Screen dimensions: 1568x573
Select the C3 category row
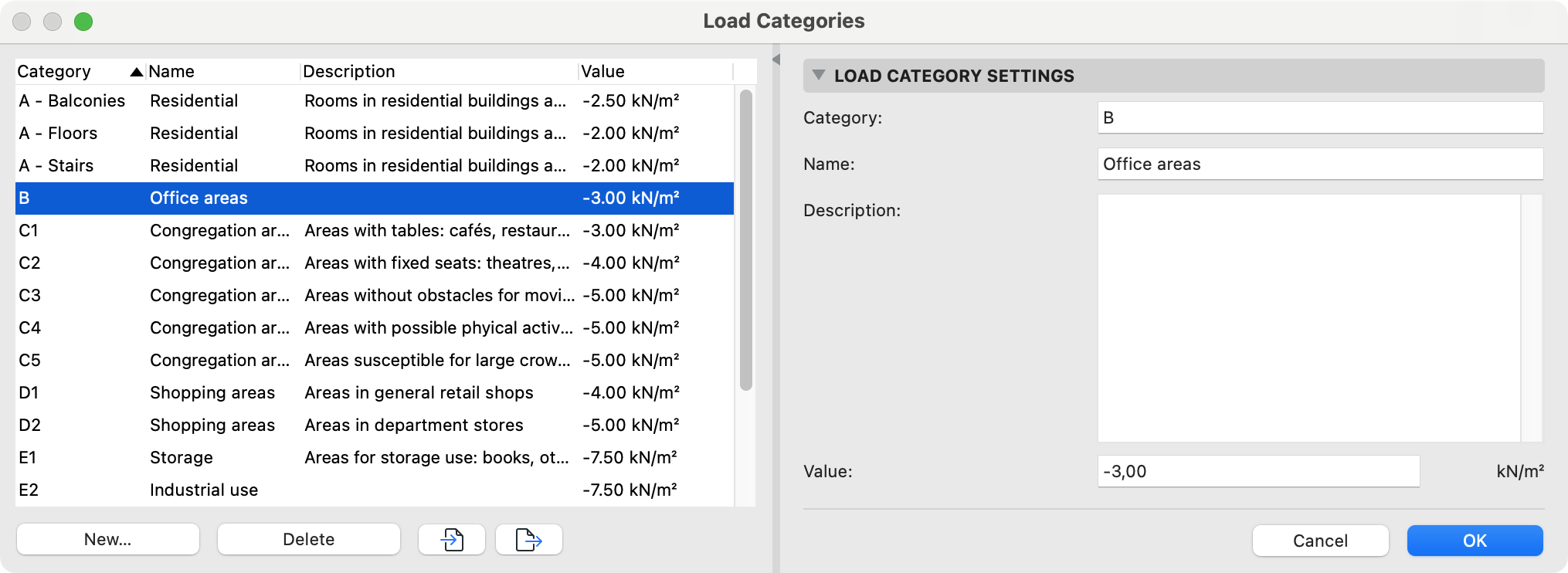(x=375, y=295)
